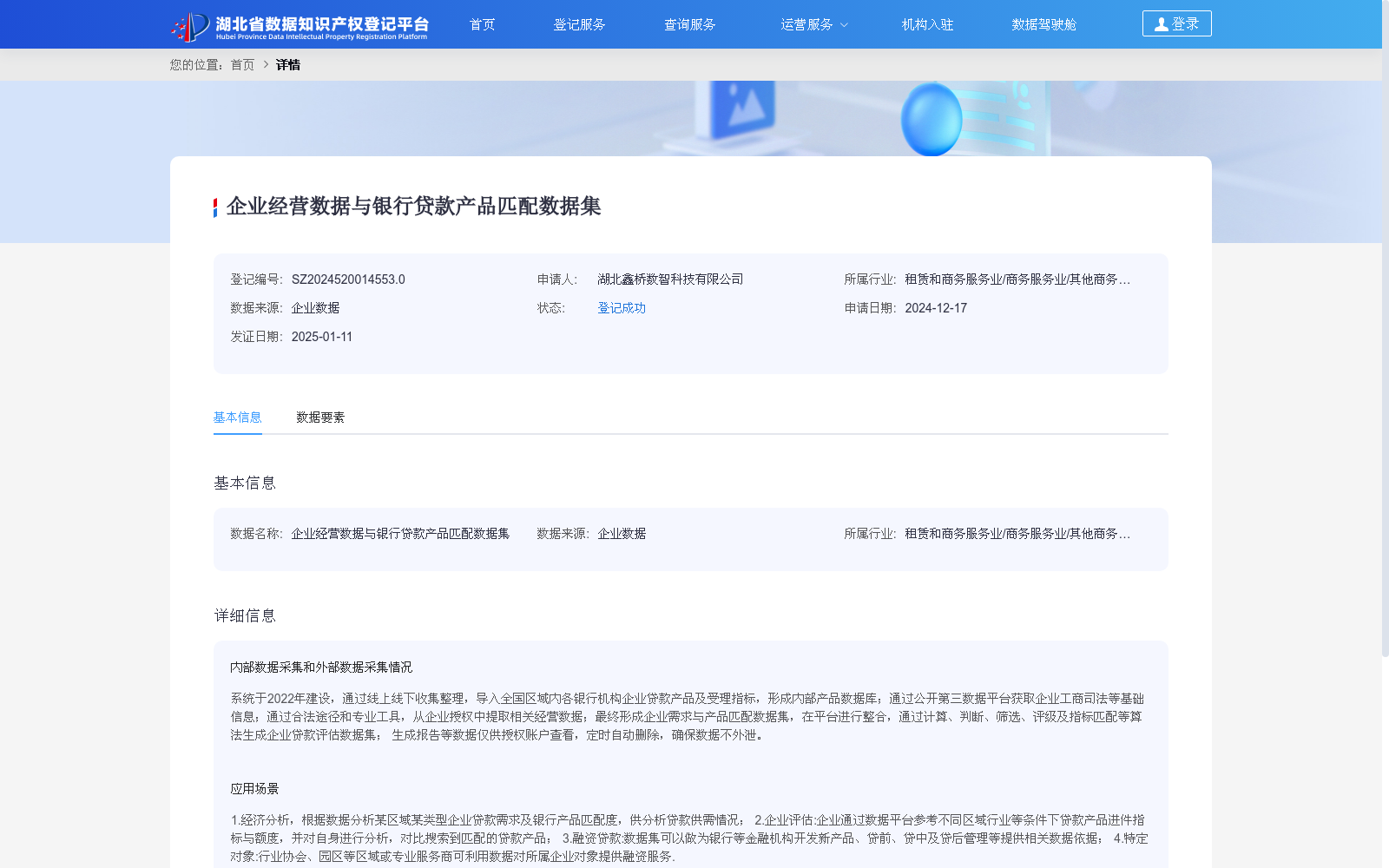Expand the 运营服务 dropdown arrow
This screenshot has width=1389, height=868.
tap(844, 25)
